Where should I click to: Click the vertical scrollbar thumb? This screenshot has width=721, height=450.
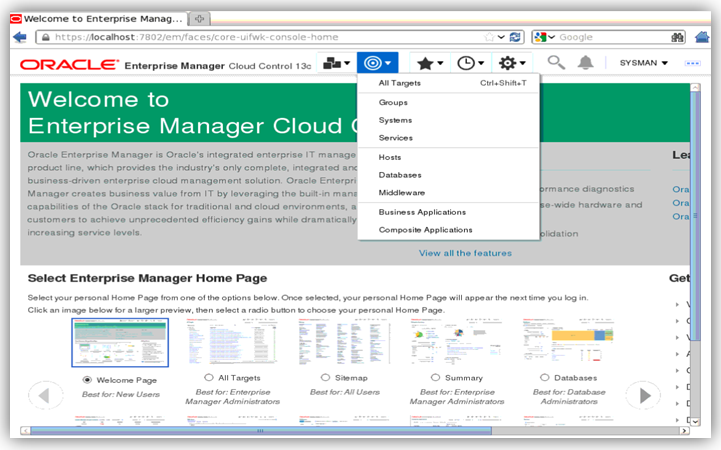tap(695, 216)
